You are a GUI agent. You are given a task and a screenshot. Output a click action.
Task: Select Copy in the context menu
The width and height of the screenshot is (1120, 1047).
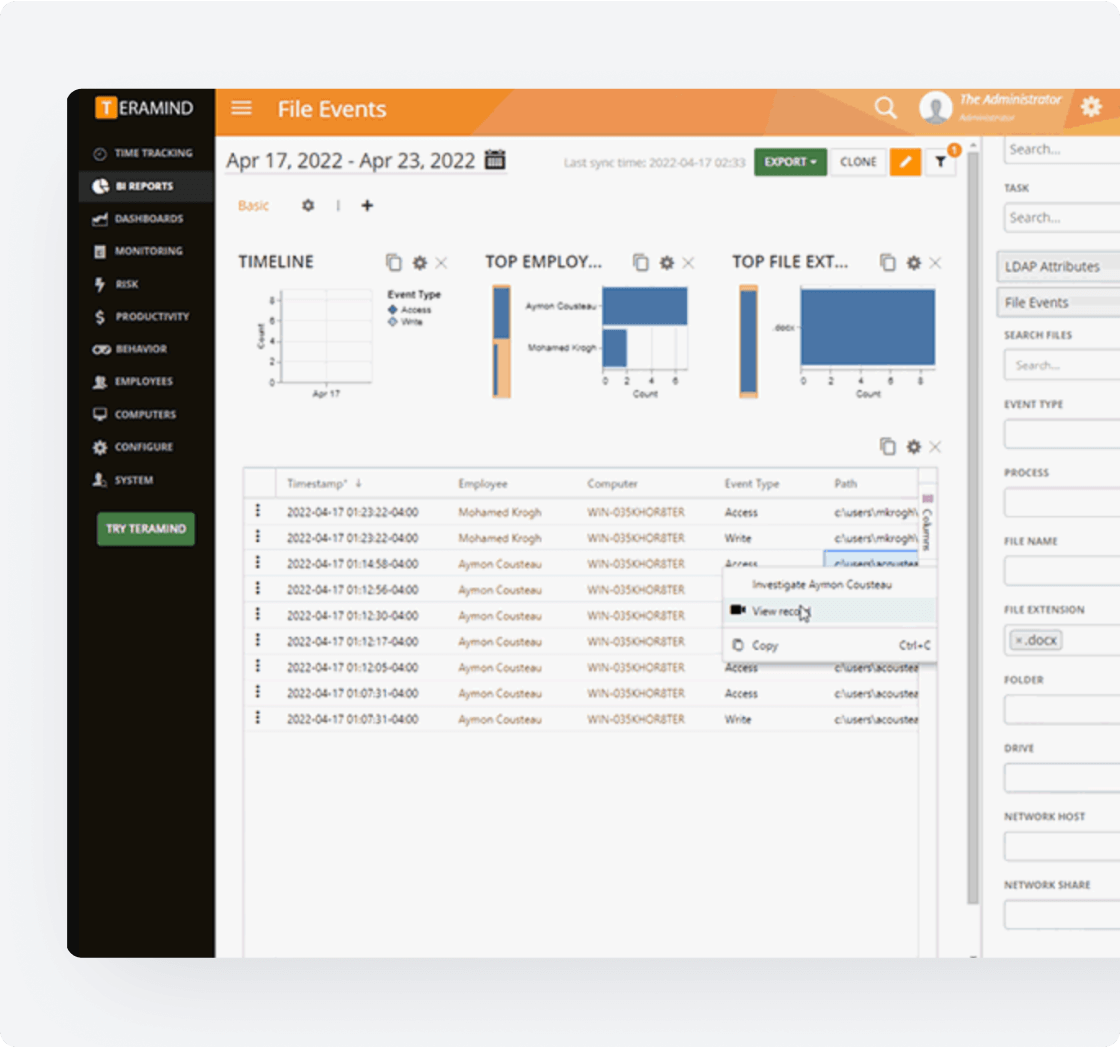tap(764, 645)
